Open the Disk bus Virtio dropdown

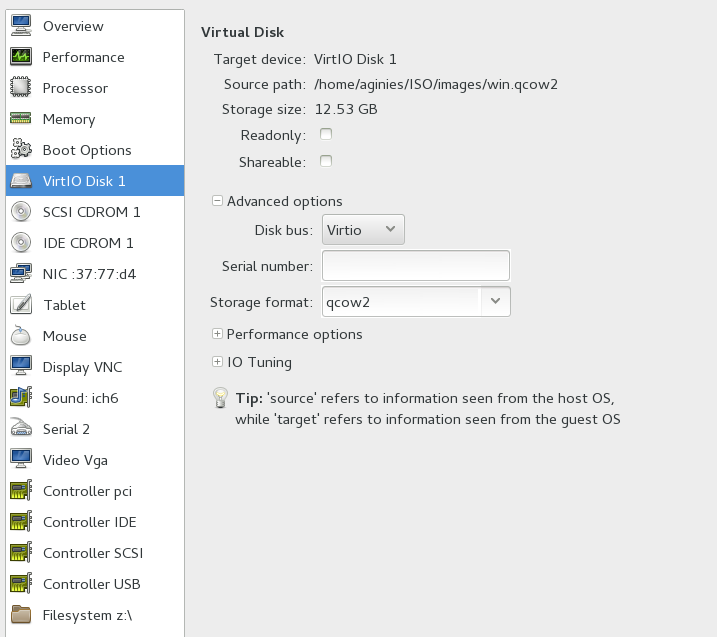coord(363,230)
